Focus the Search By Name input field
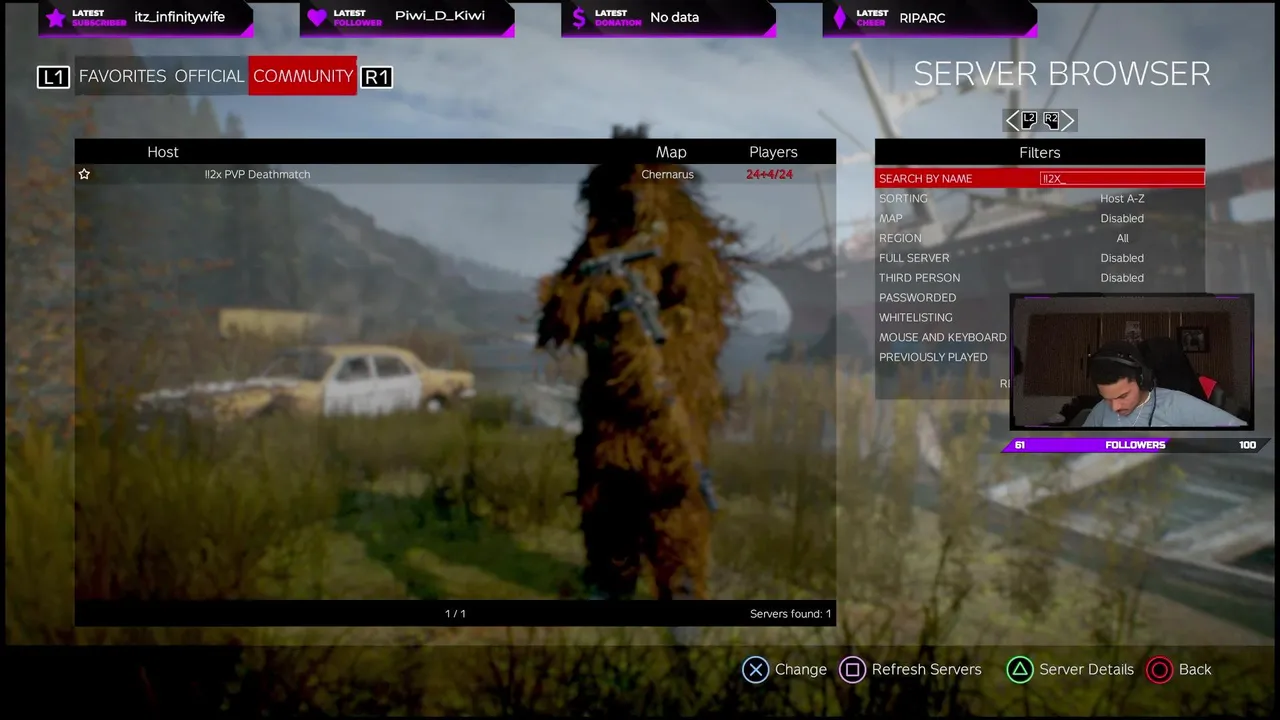The image size is (1280, 720). pos(1122,178)
